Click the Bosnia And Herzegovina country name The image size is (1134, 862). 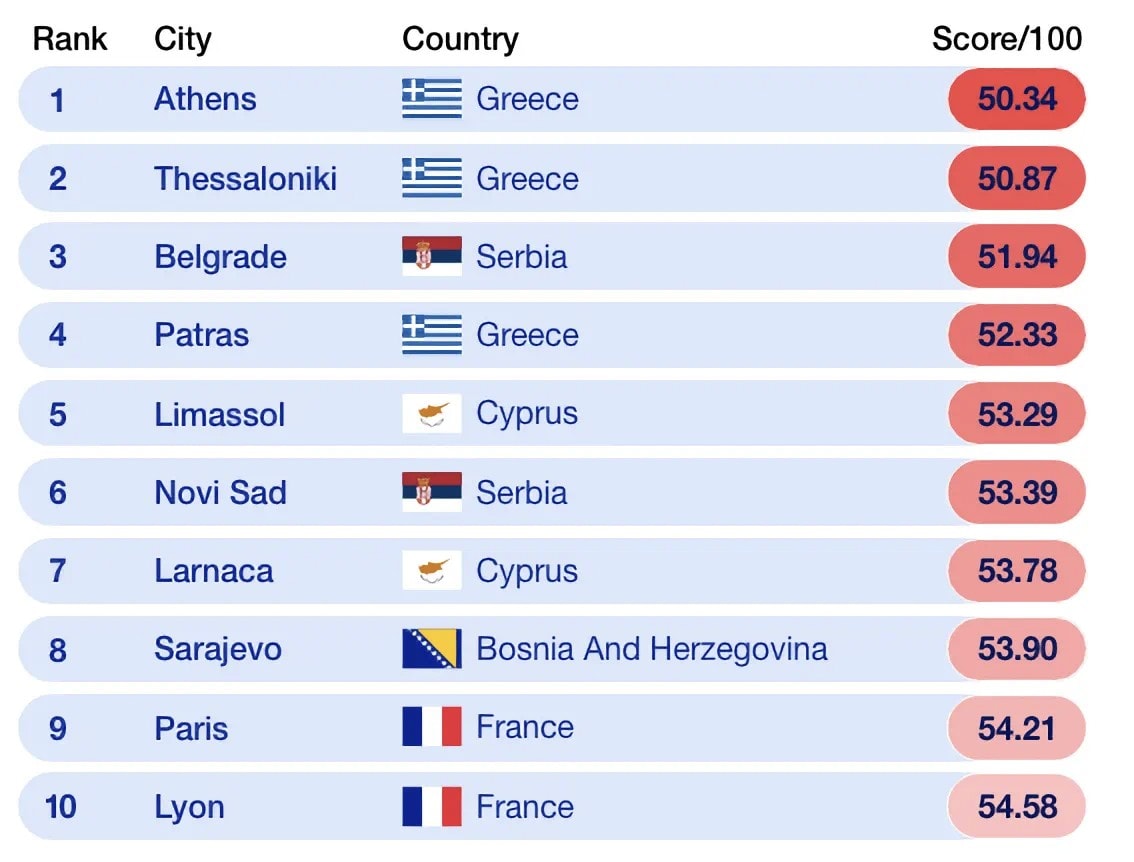coord(651,649)
